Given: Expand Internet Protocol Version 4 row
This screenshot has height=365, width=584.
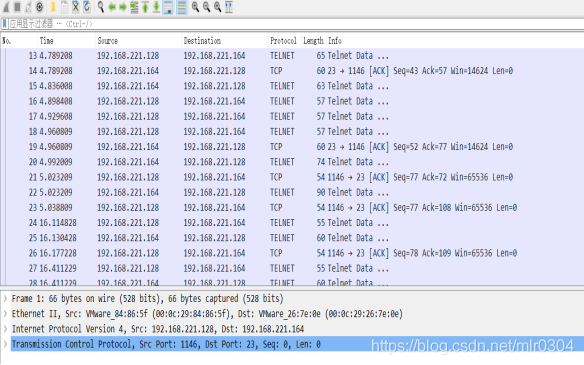Looking at the screenshot, I should click(5, 329).
